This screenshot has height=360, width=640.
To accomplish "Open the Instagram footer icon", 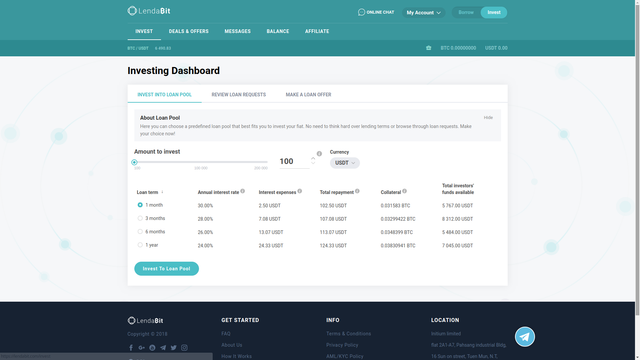I will click(x=184, y=348).
